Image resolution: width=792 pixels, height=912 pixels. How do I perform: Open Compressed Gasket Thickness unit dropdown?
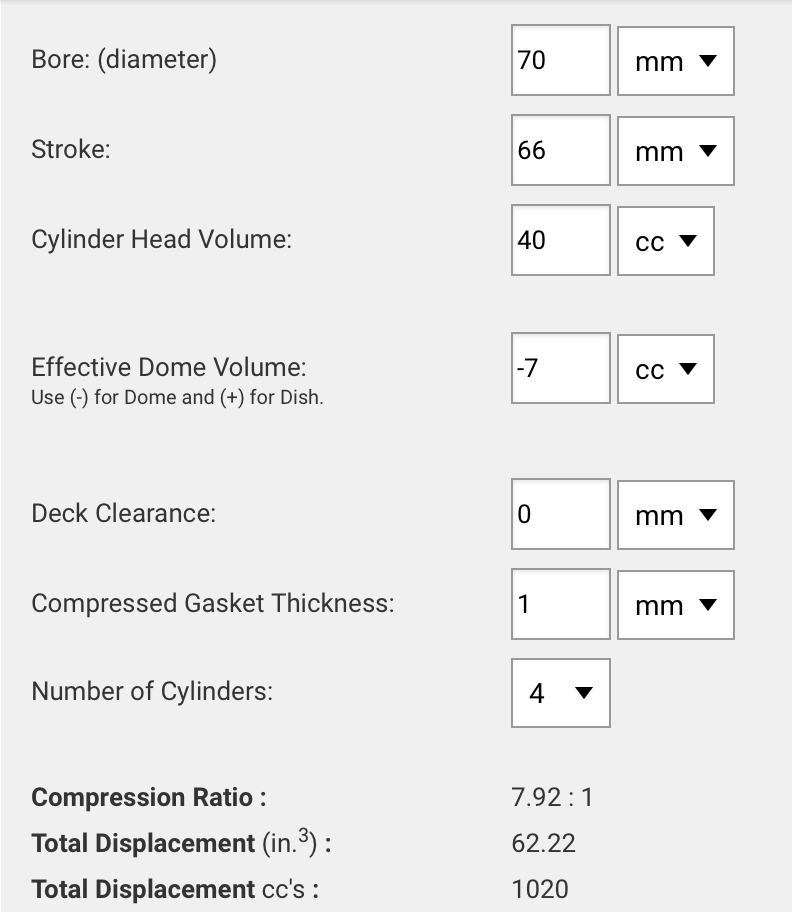[676, 605]
